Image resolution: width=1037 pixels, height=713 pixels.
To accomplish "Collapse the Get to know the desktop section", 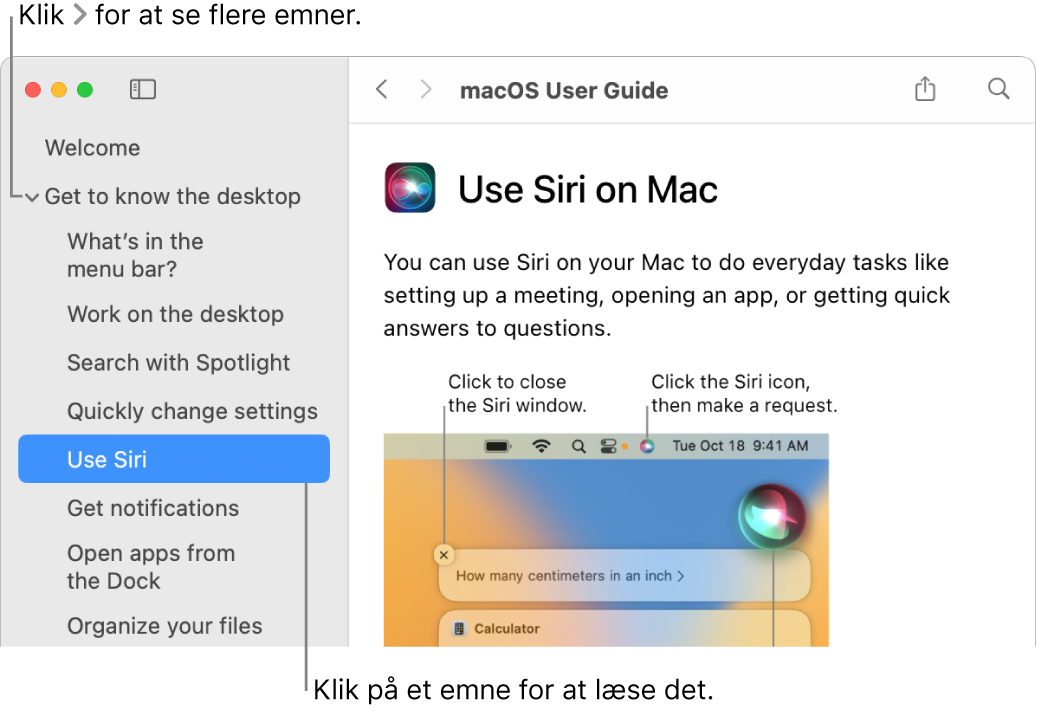I will pyautogui.click(x=32, y=197).
